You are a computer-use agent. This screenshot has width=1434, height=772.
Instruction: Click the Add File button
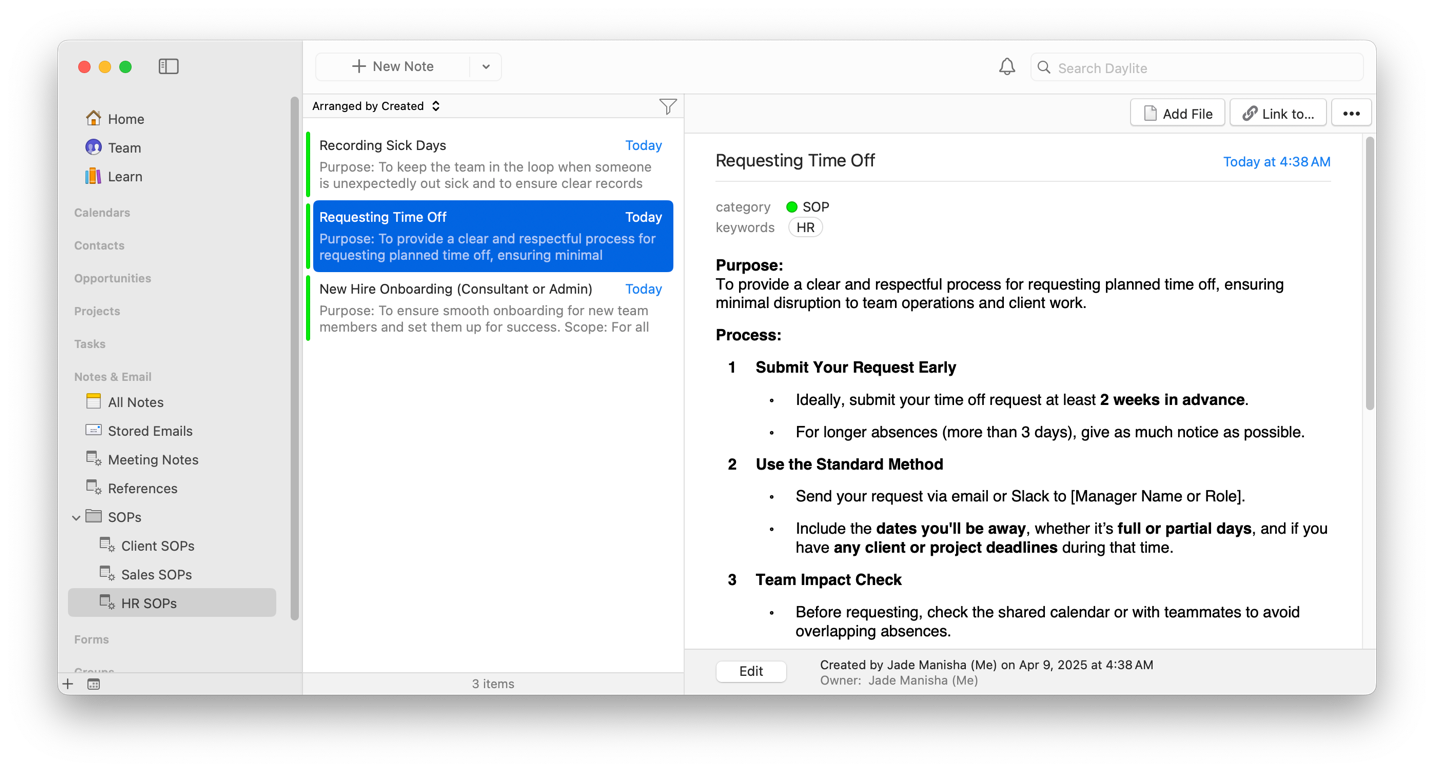click(1177, 113)
